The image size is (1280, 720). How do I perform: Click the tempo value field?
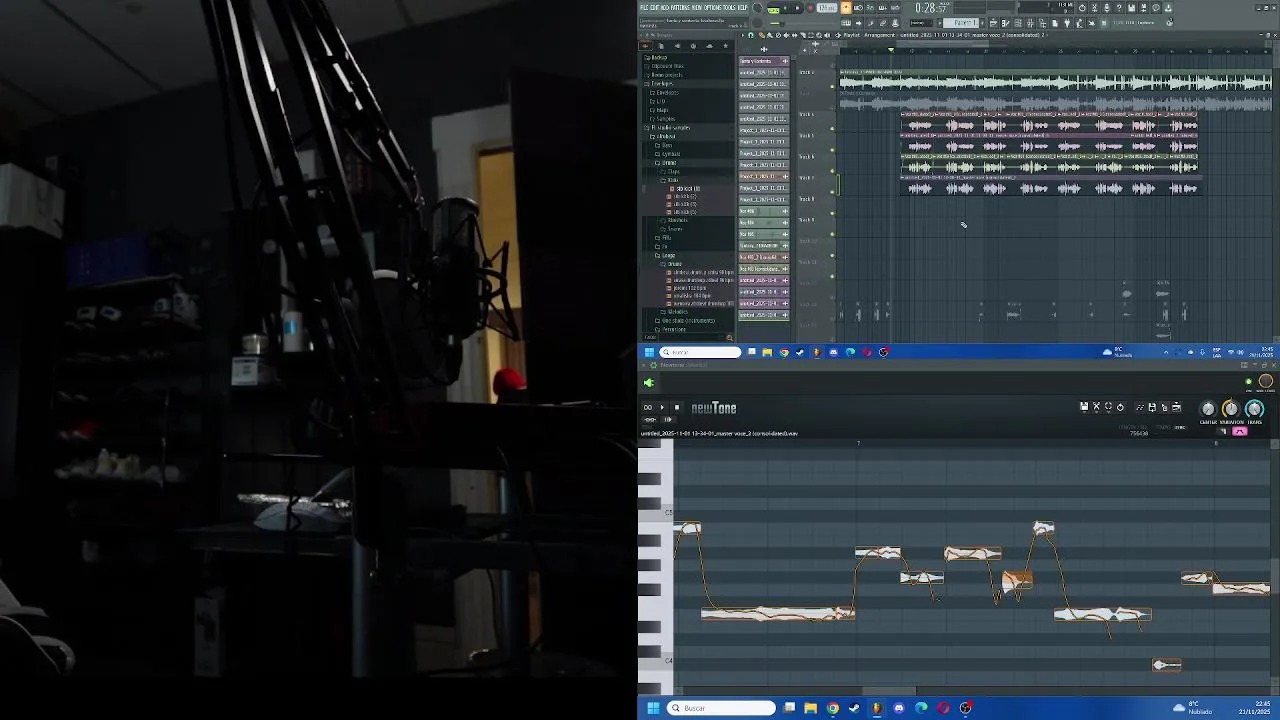click(x=829, y=8)
